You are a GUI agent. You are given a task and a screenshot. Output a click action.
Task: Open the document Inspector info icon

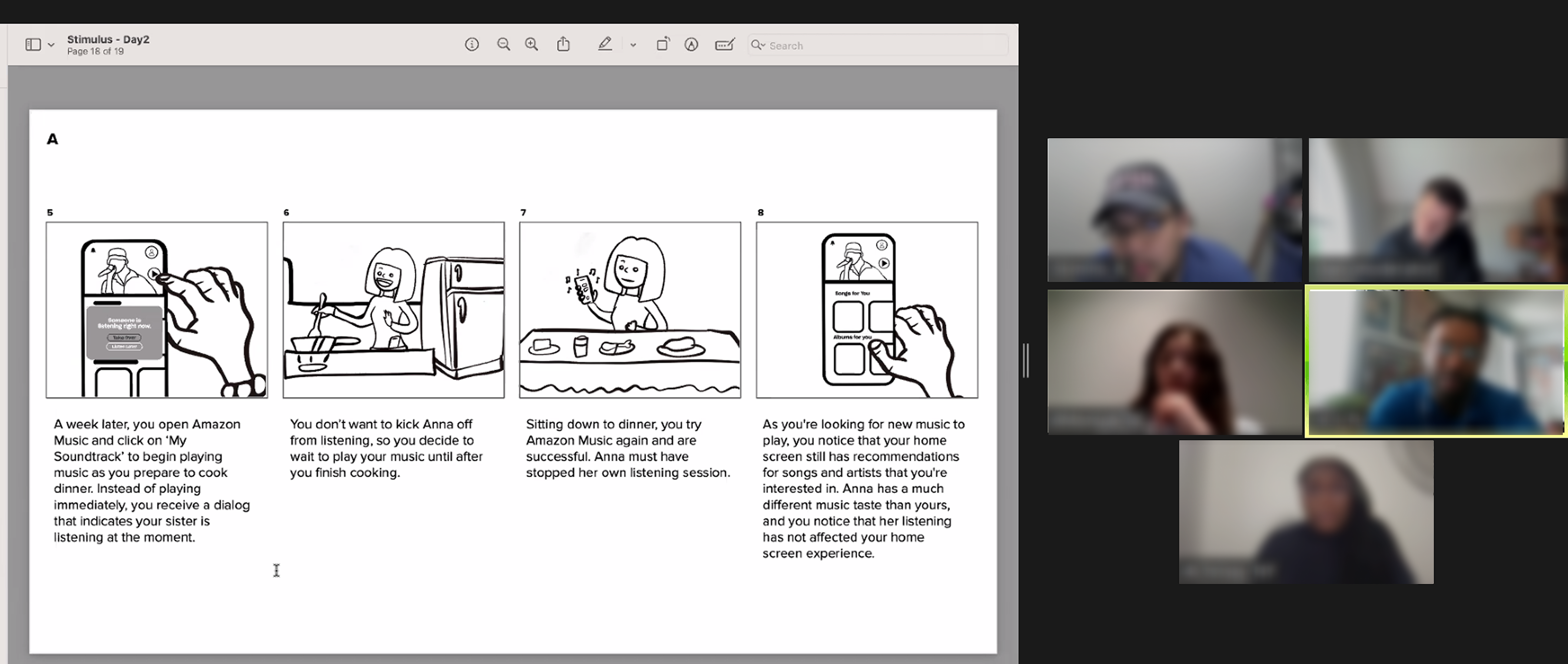coord(472,44)
